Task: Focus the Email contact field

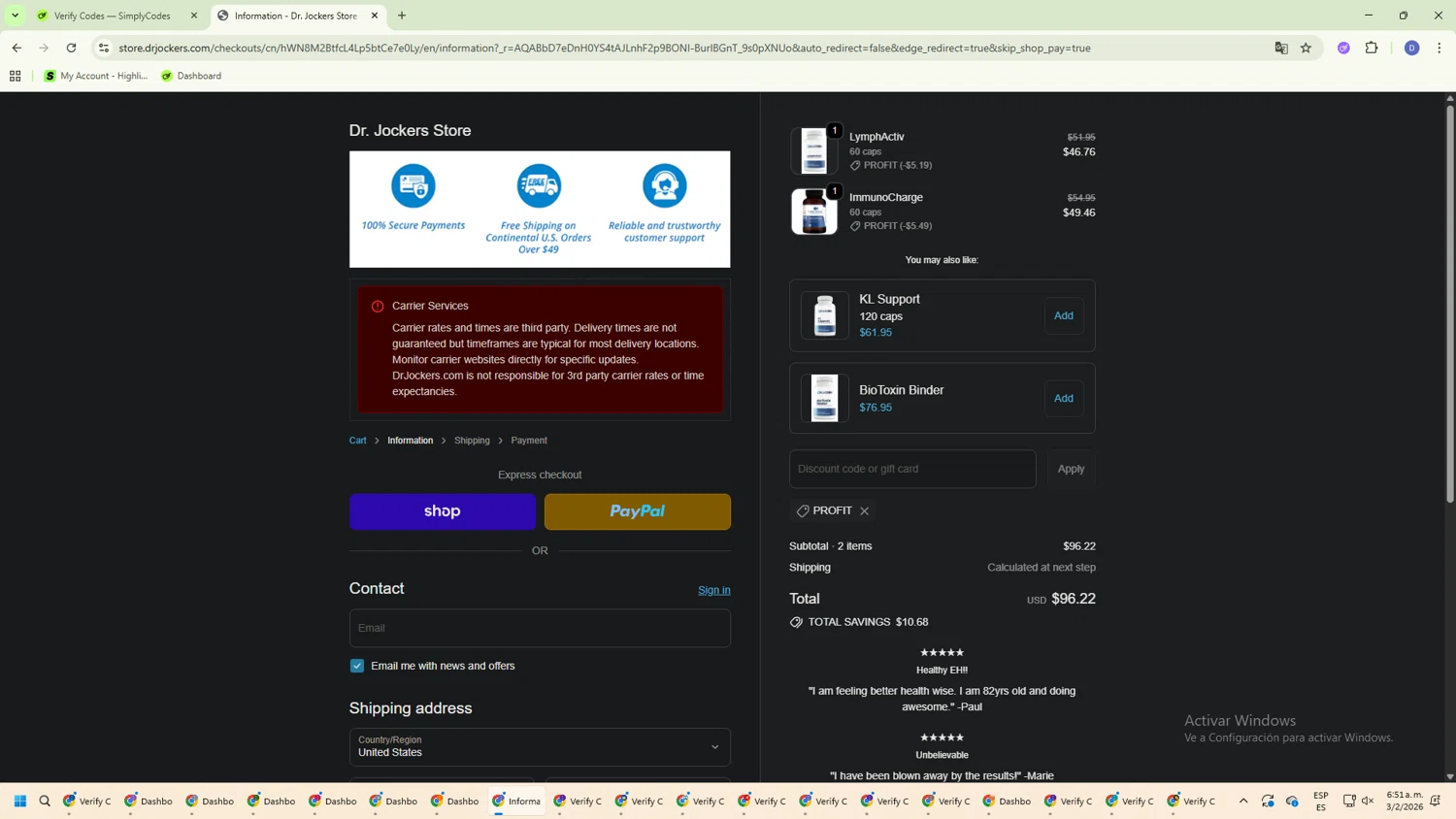Action: click(x=540, y=628)
